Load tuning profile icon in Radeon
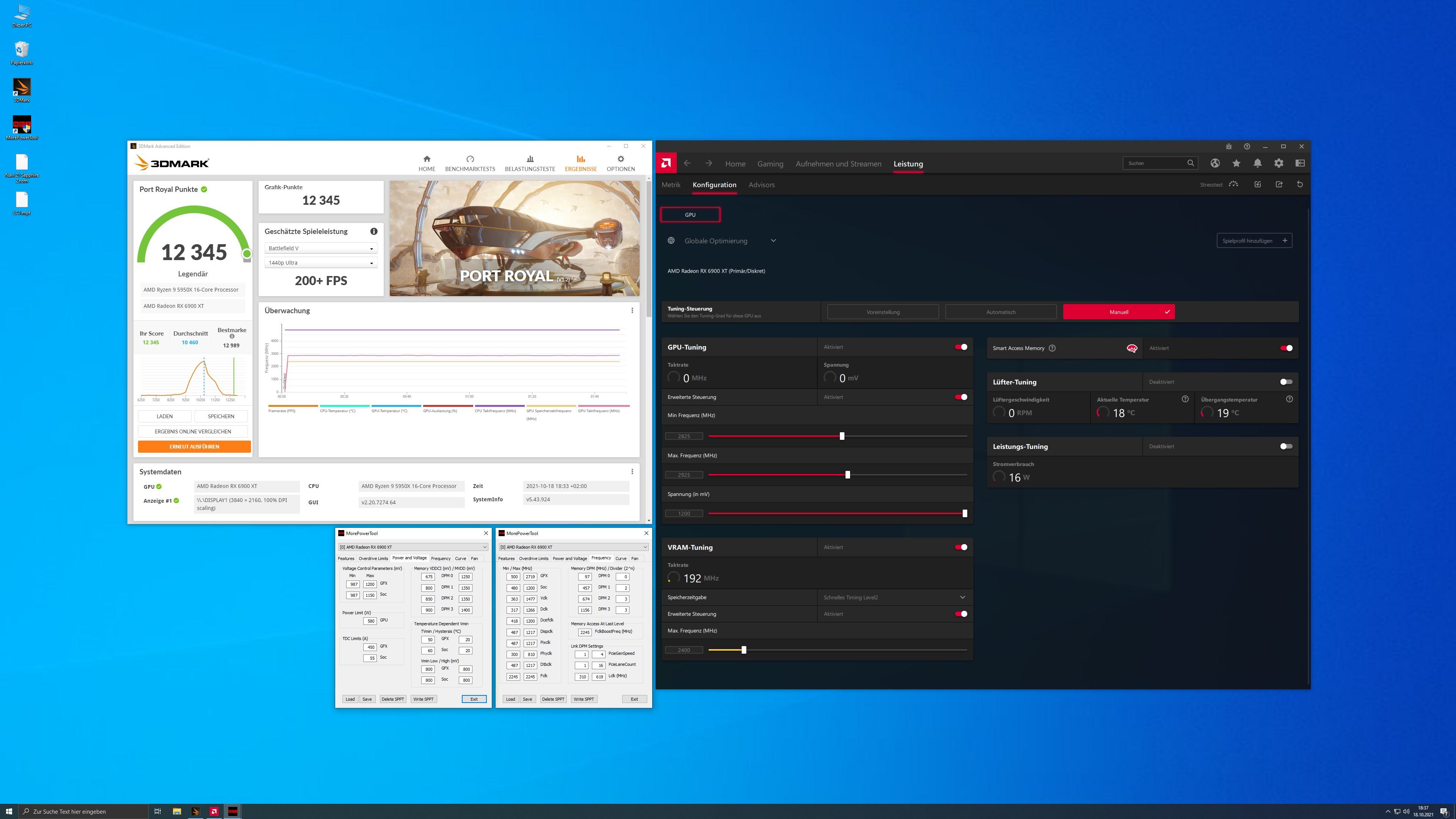 pos(1258,184)
